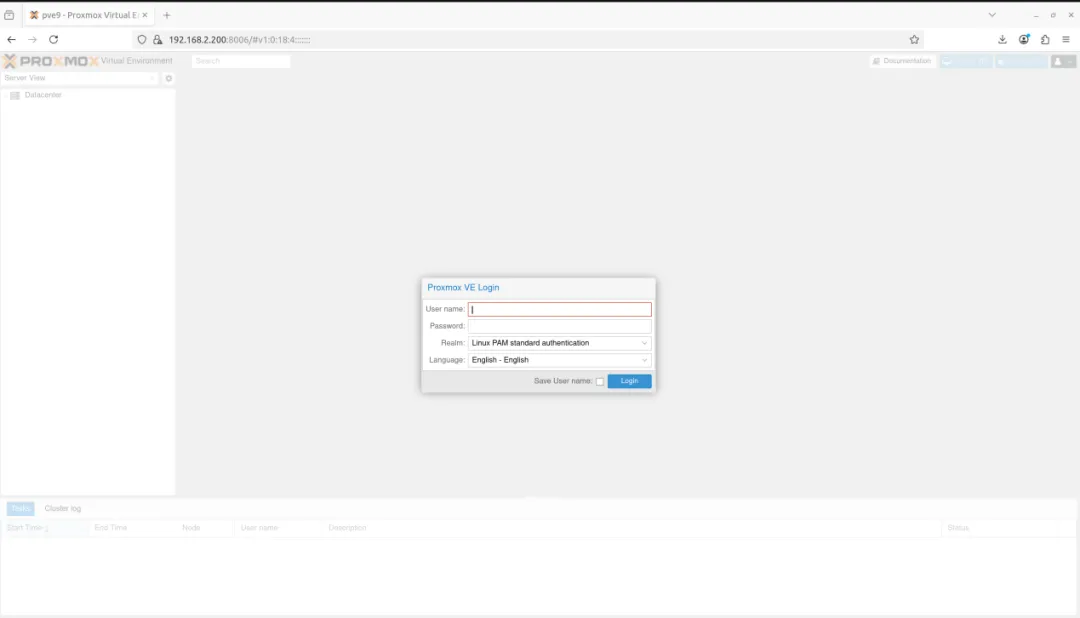1080x618 pixels.
Task: Click the URL address bar text
Action: pos(239,40)
